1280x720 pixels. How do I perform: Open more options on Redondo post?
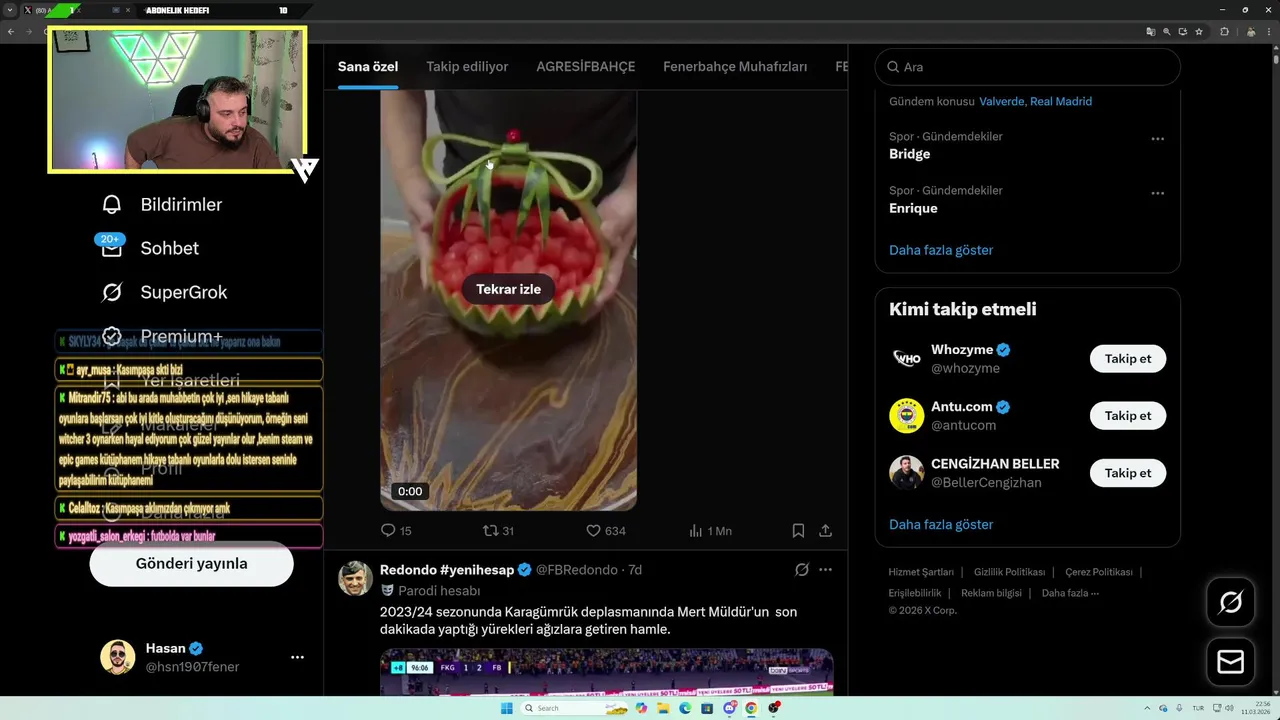[825, 570]
